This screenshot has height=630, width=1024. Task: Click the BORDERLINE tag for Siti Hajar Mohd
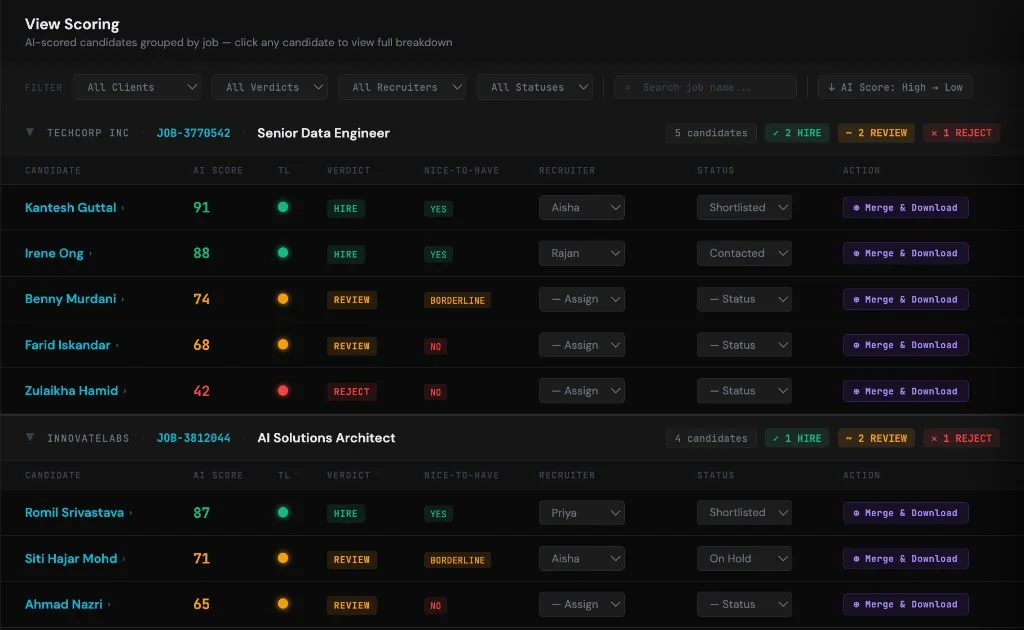457,560
